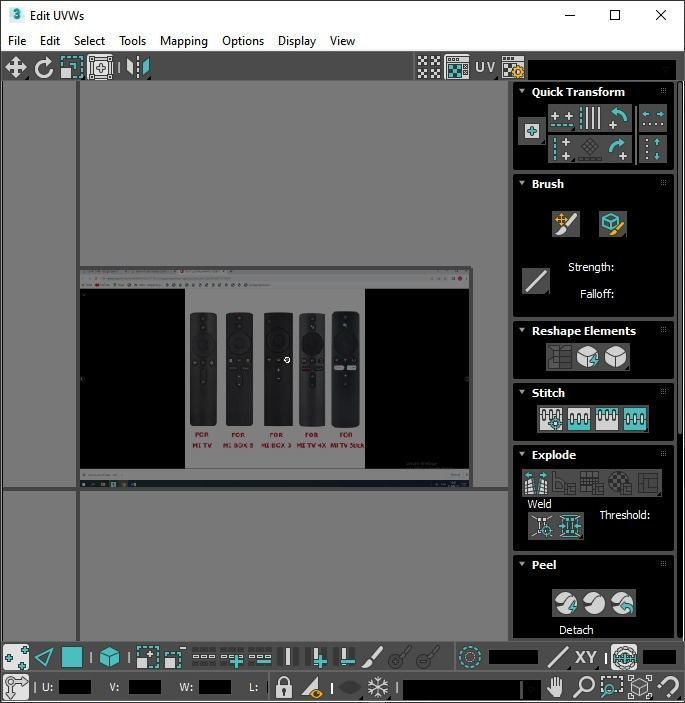
Task: Click Stitch to Average icon
Action: coord(579,419)
